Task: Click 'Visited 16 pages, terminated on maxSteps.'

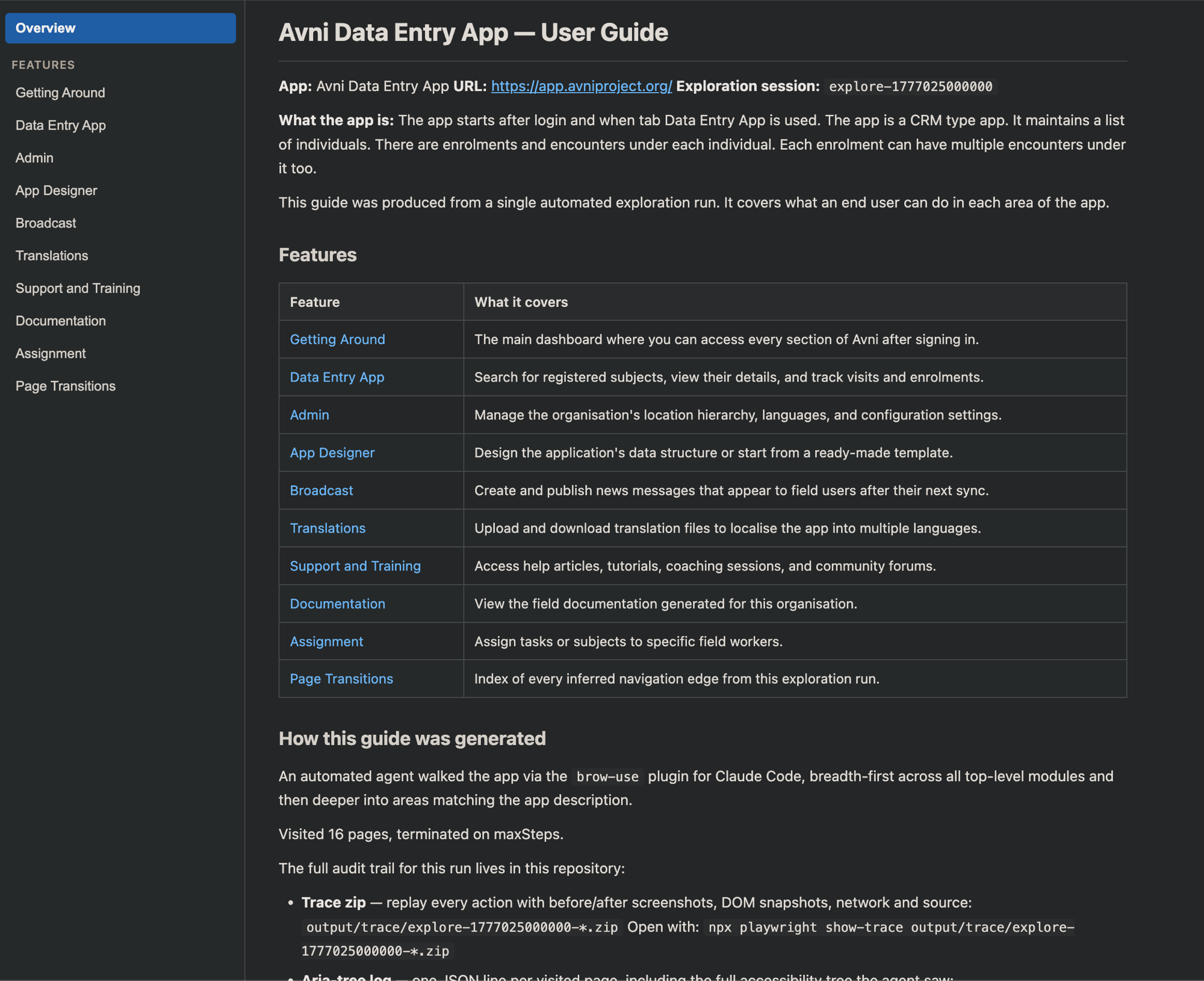Action: pos(421,834)
